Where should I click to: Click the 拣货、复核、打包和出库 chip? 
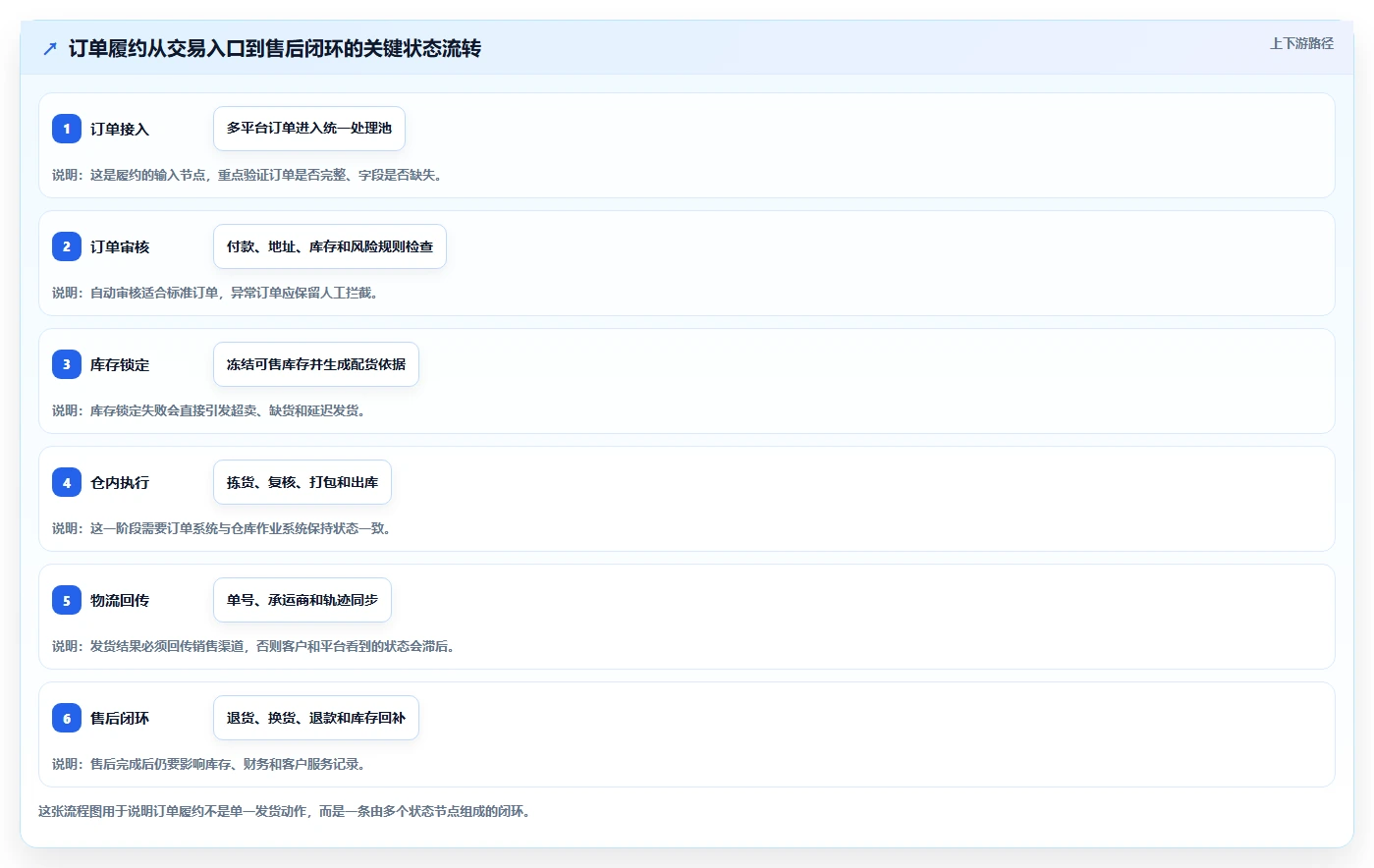click(302, 482)
